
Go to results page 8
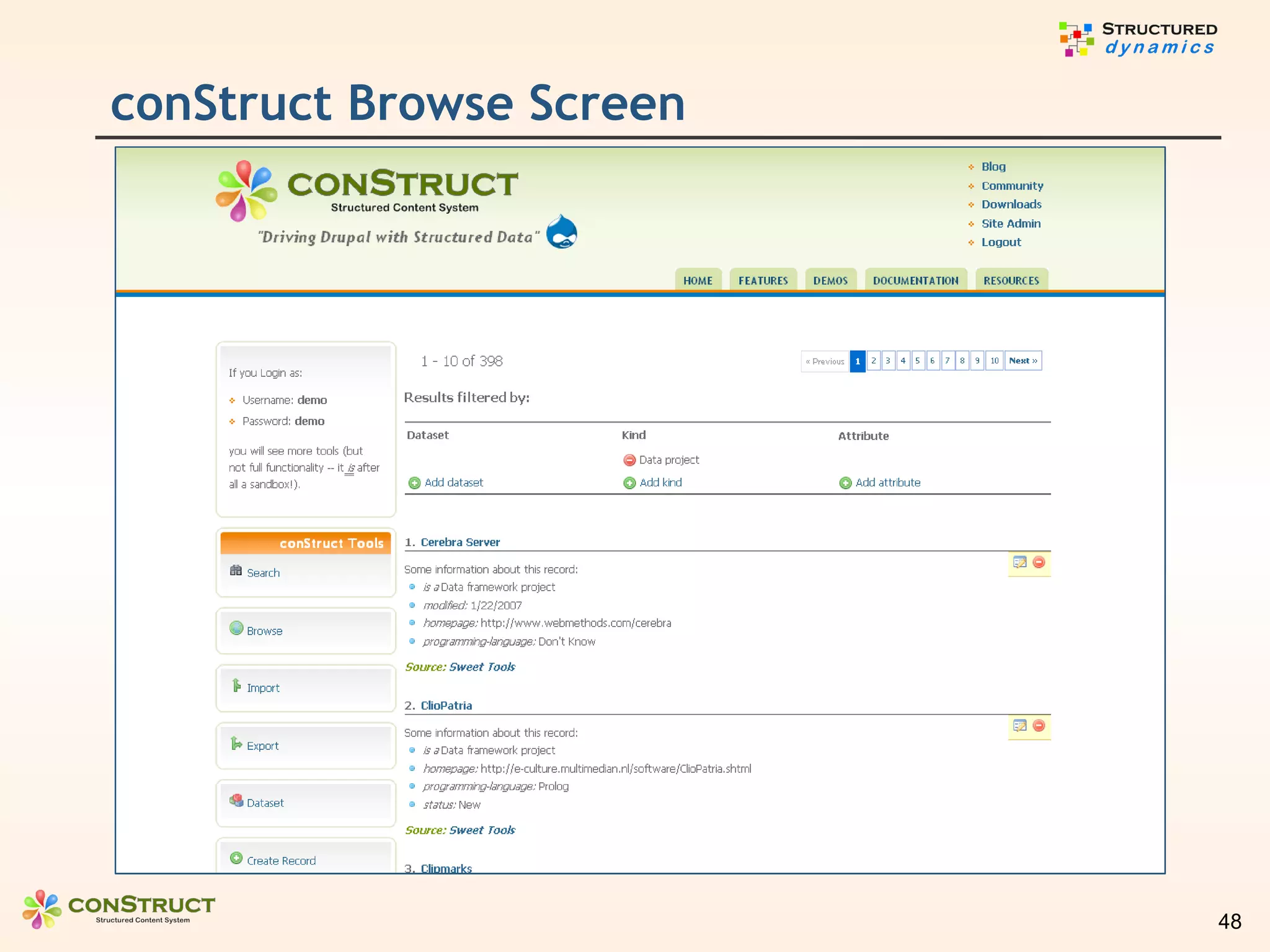coord(962,361)
